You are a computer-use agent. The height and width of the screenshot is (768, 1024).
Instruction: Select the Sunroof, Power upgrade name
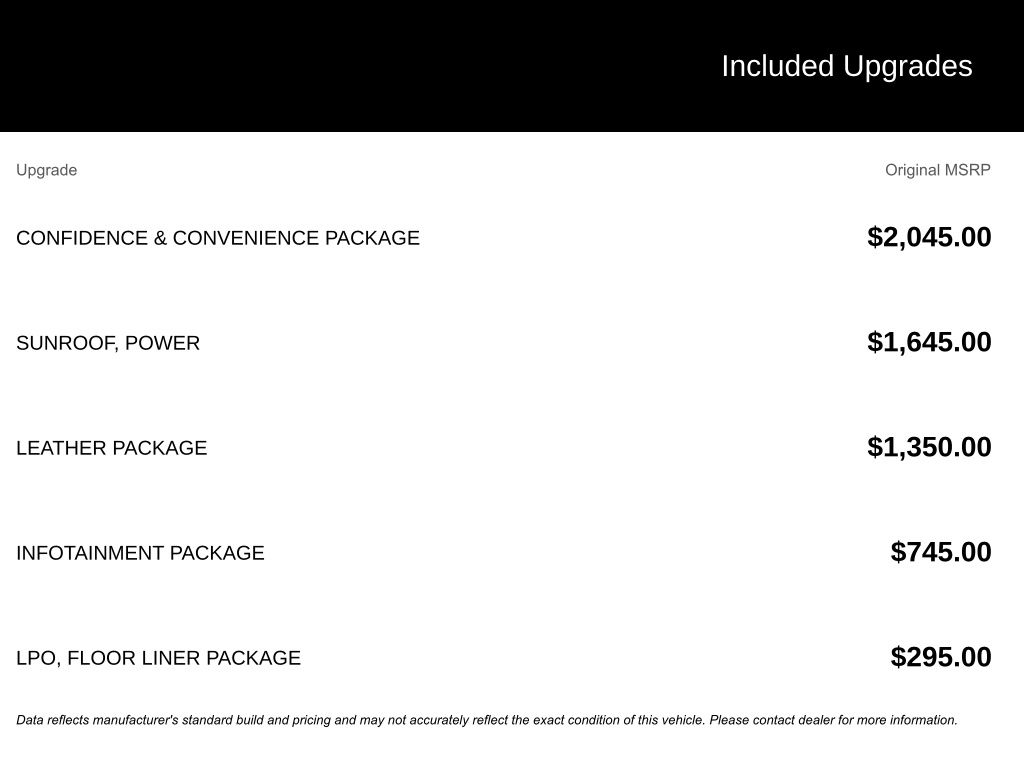[x=108, y=343]
